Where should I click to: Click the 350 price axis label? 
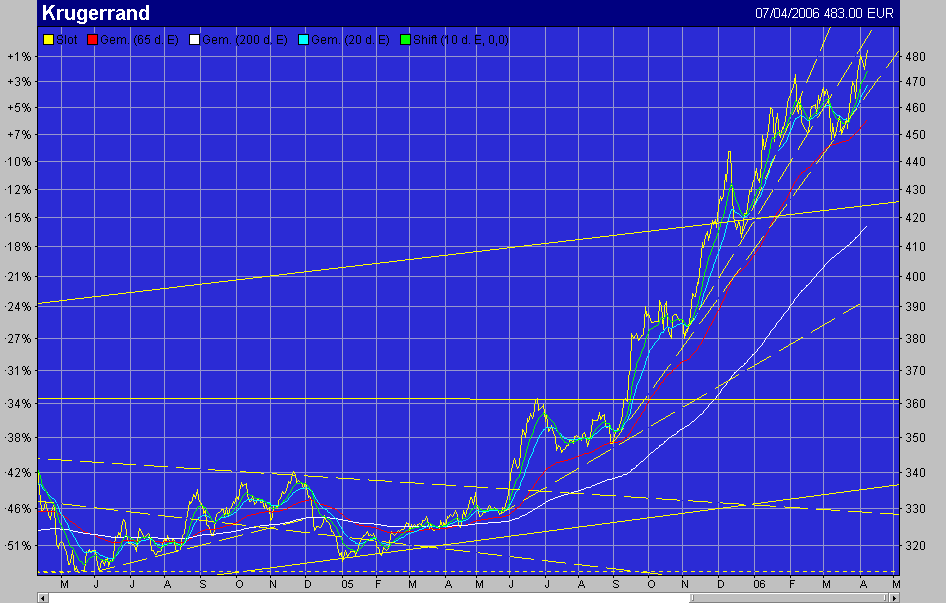tap(915, 438)
